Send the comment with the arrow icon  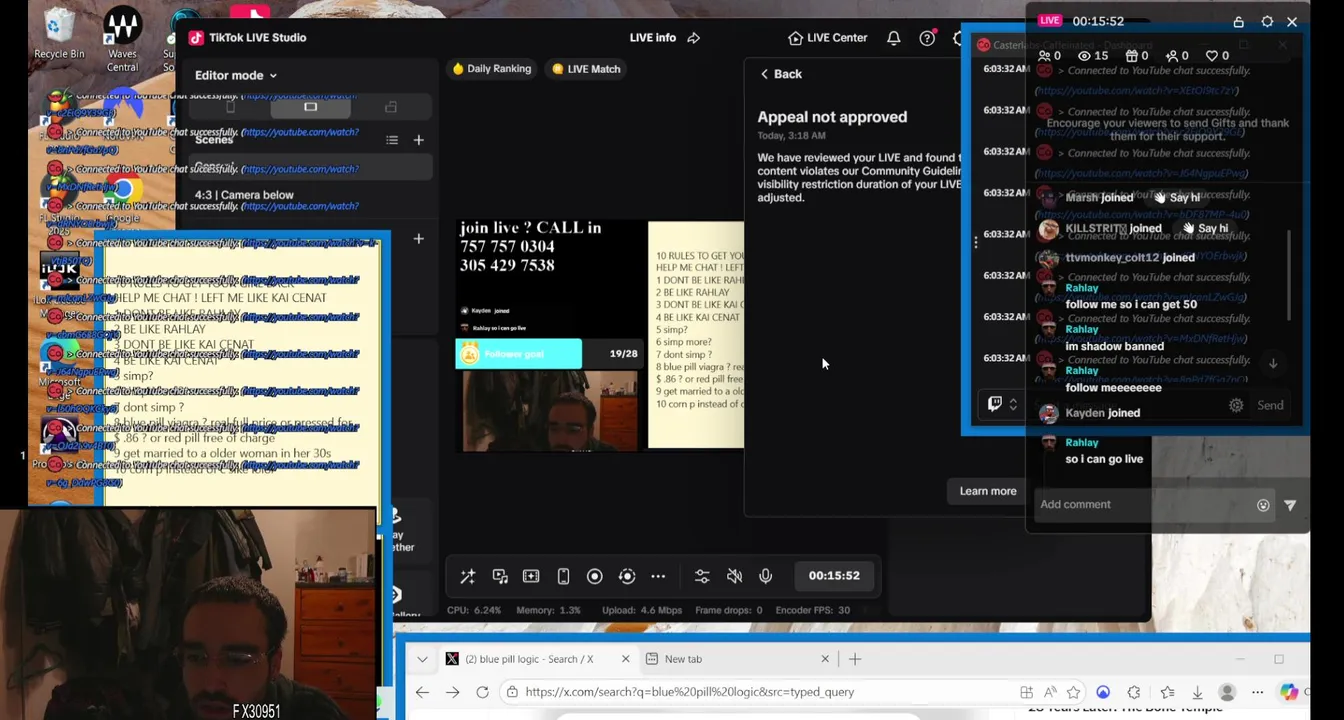pos(1290,505)
